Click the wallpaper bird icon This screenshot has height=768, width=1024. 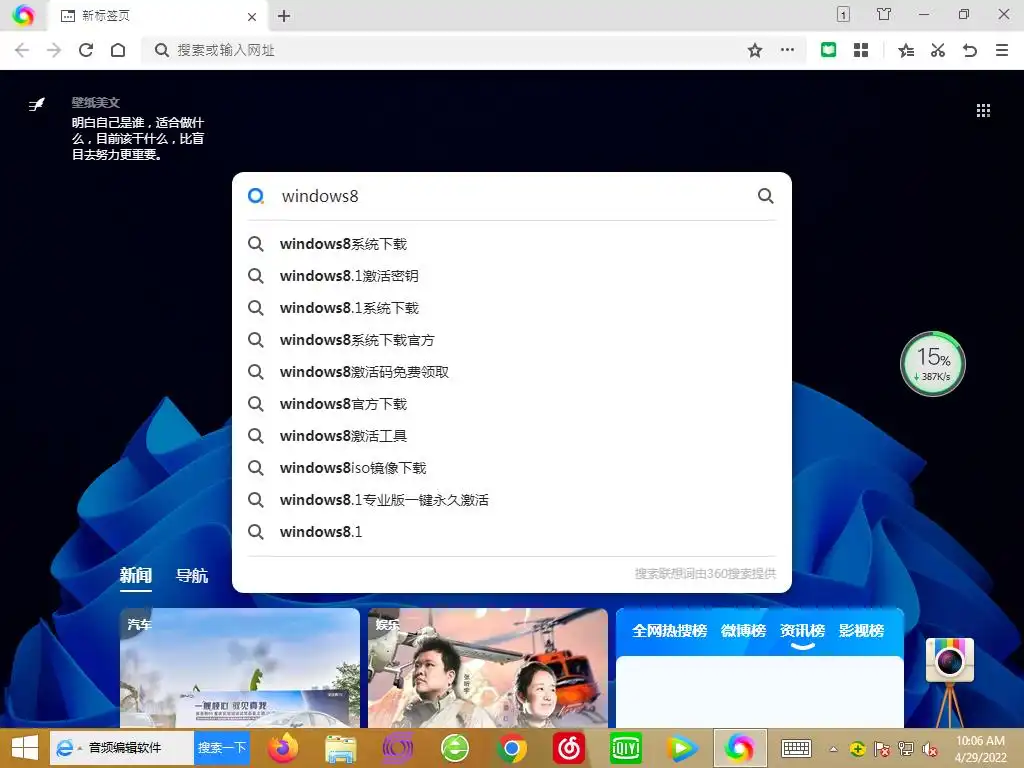tap(37, 104)
